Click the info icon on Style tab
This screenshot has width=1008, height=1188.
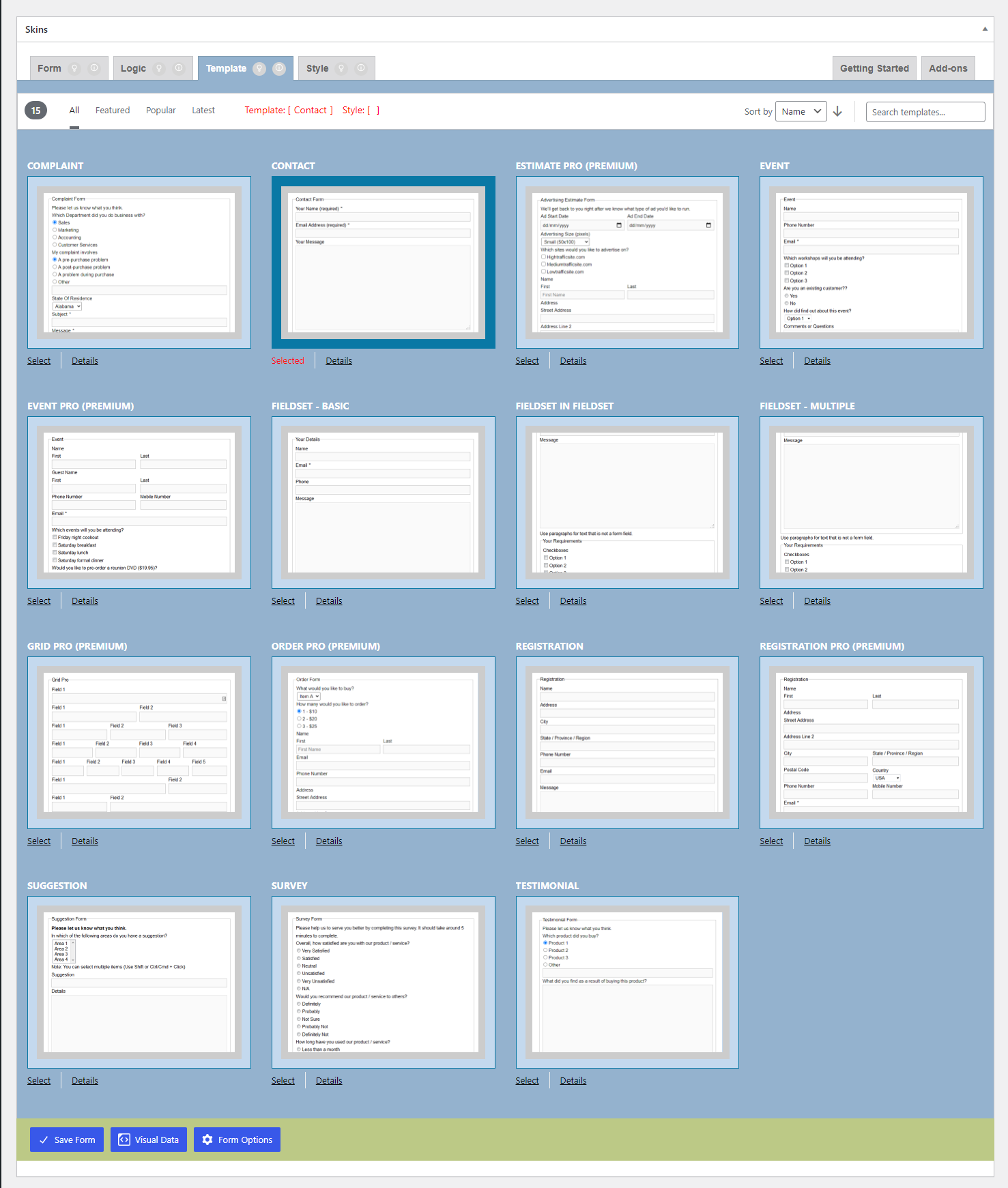(x=361, y=68)
